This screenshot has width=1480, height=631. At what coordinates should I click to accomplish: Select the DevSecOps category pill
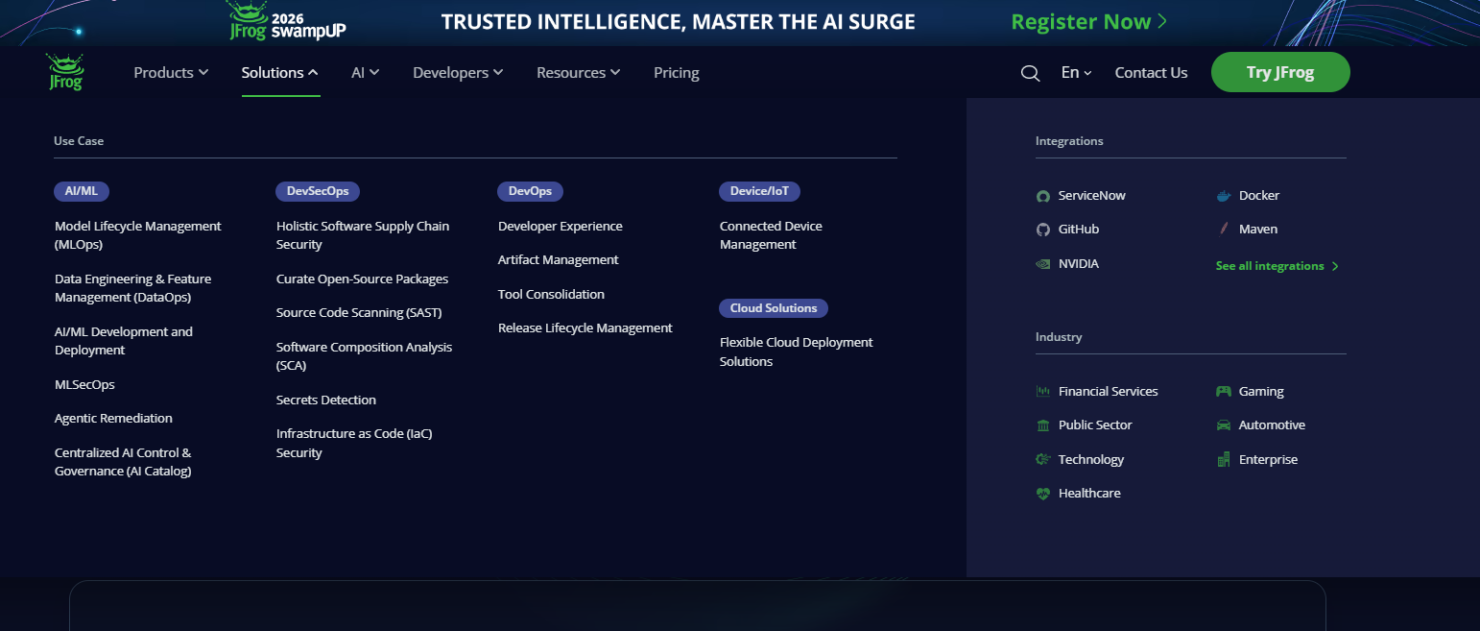pos(317,191)
